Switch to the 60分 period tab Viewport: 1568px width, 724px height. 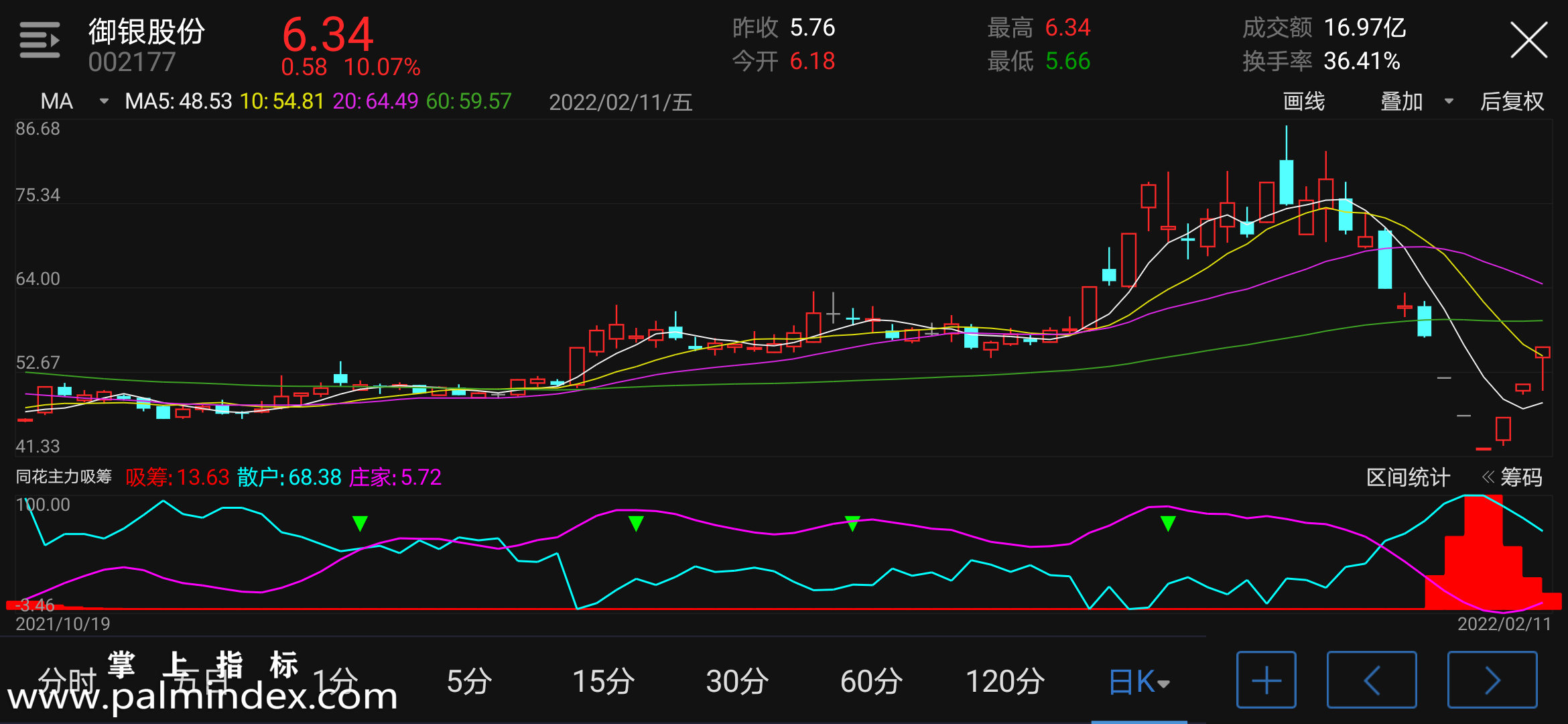click(x=871, y=681)
